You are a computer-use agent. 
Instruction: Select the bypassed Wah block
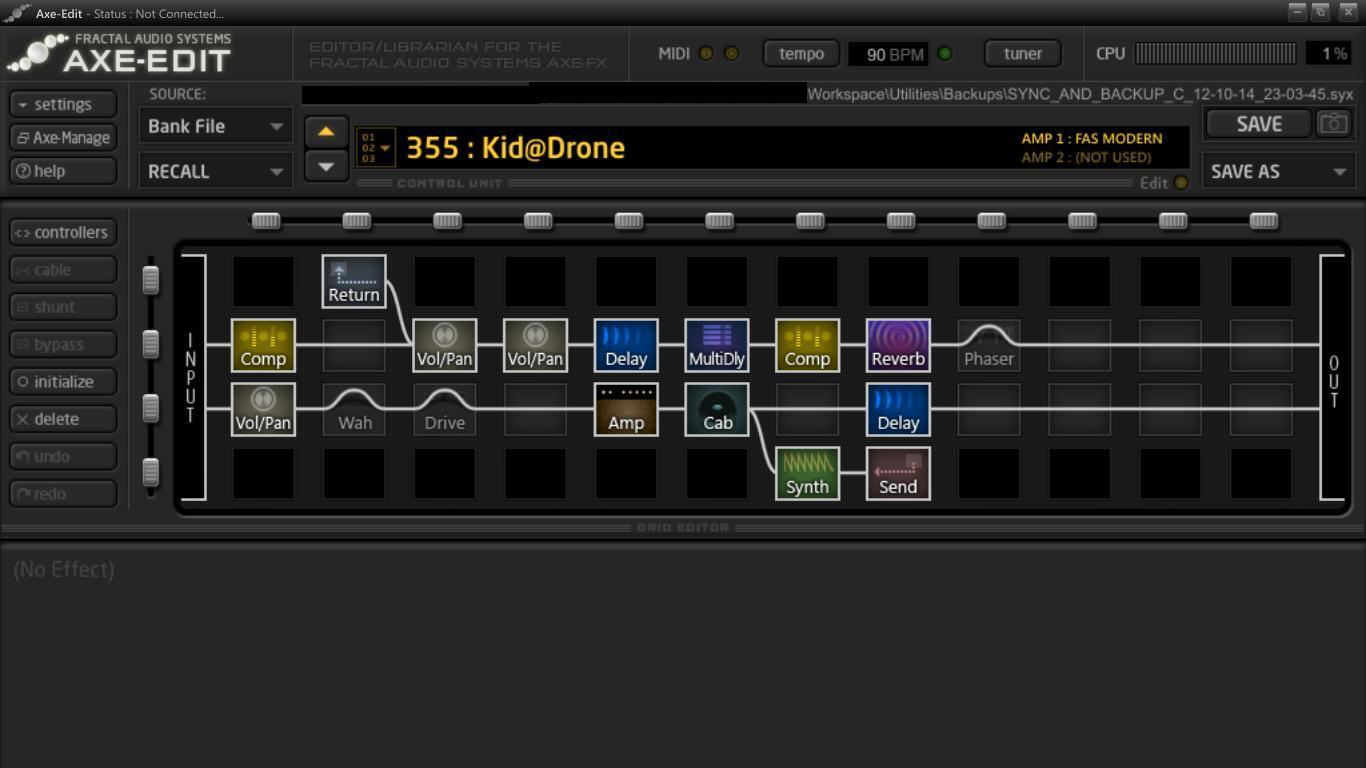(354, 409)
